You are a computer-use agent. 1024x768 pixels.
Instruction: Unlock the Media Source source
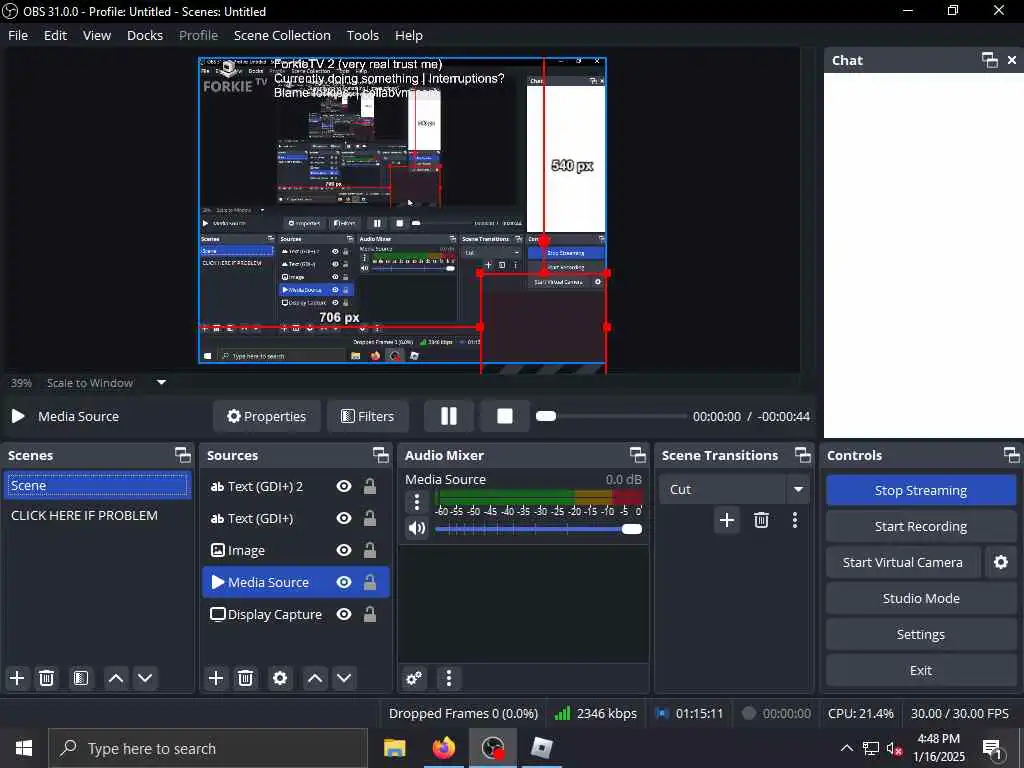[x=370, y=583]
